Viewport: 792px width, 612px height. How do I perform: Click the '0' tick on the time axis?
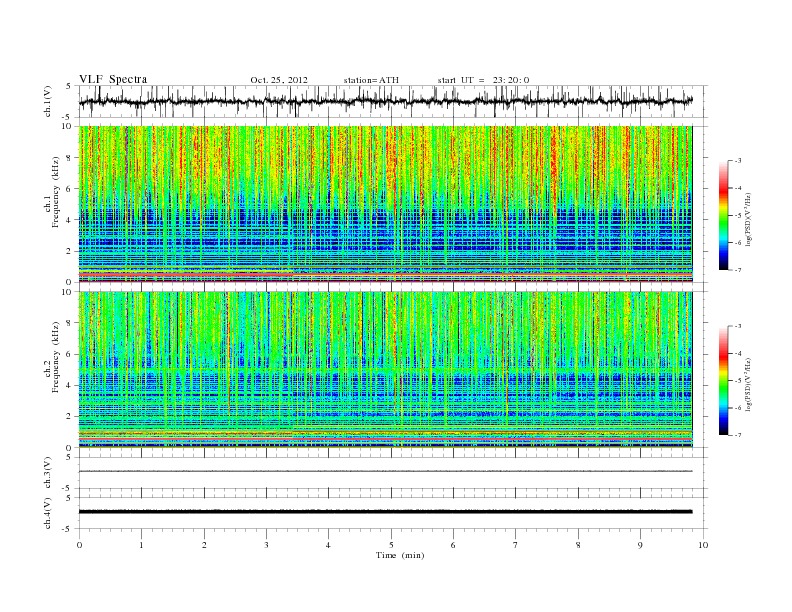click(79, 545)
